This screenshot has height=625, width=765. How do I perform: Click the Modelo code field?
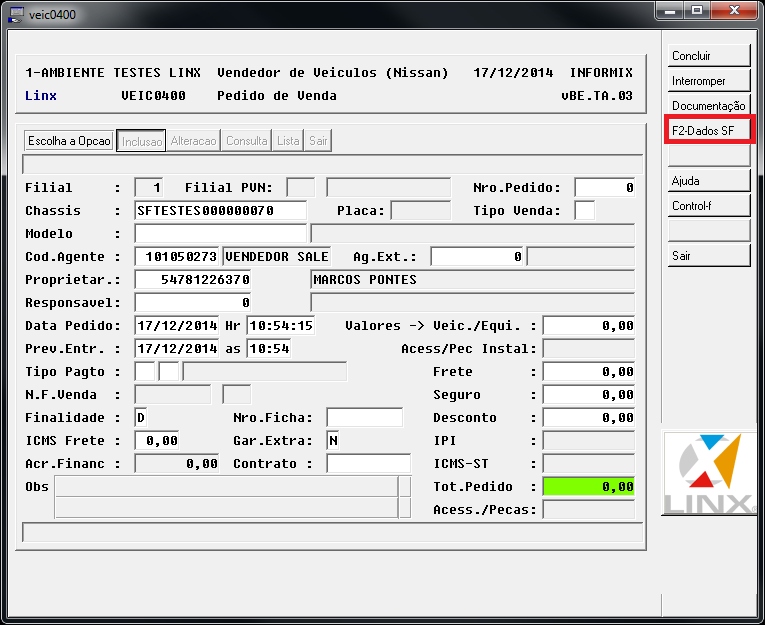point(221,233)
